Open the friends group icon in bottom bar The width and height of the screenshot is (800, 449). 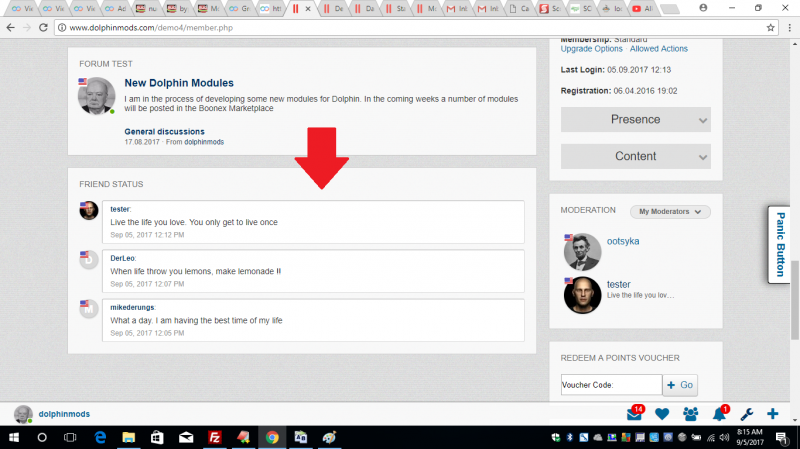point(690,414)
